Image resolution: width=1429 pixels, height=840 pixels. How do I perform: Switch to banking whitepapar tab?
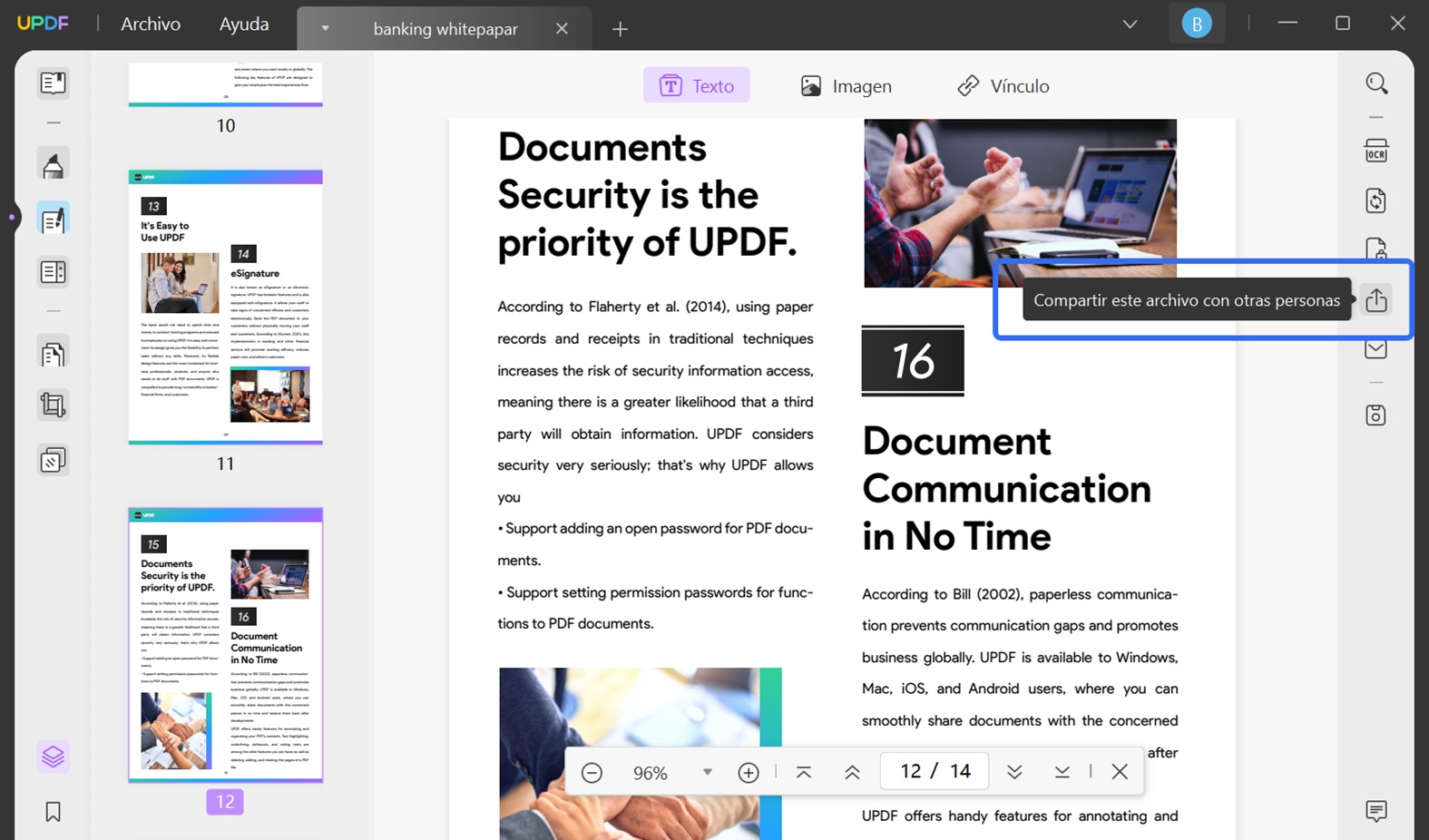click(445, 29)
